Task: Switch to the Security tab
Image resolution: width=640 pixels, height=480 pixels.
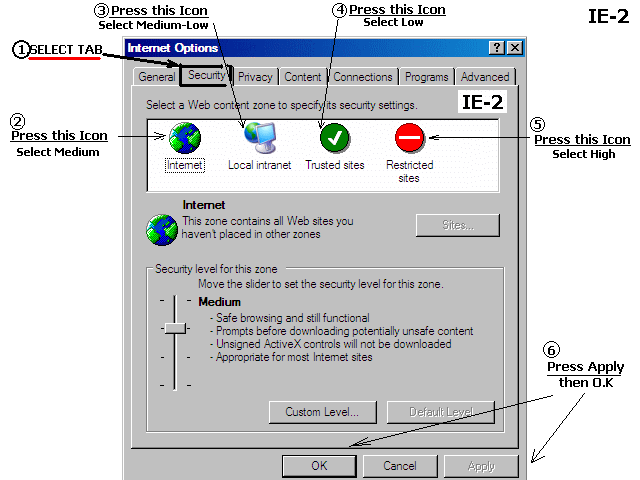Action: [x=206, y=75]
